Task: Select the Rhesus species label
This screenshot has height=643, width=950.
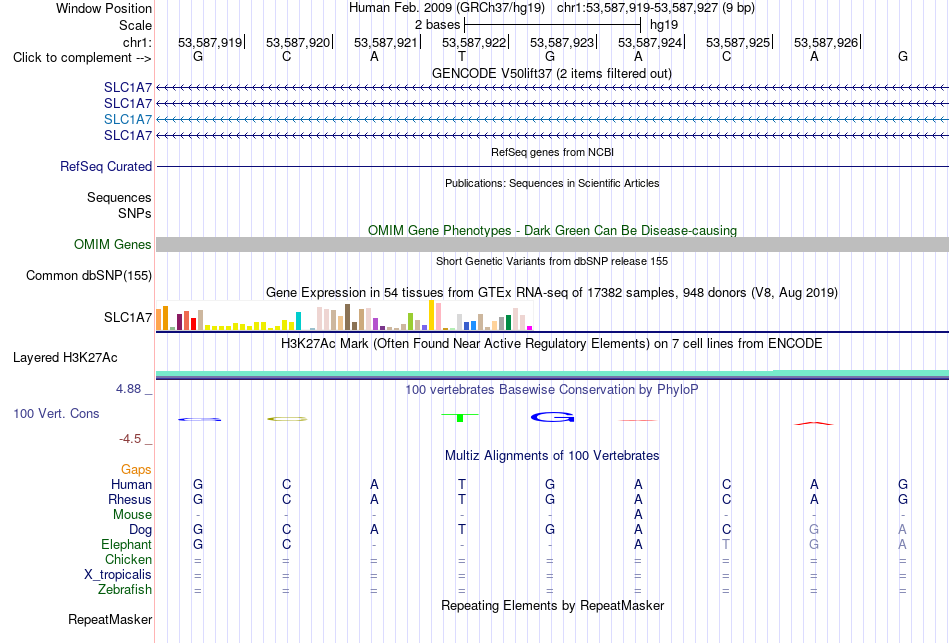Action: point(130,499)
